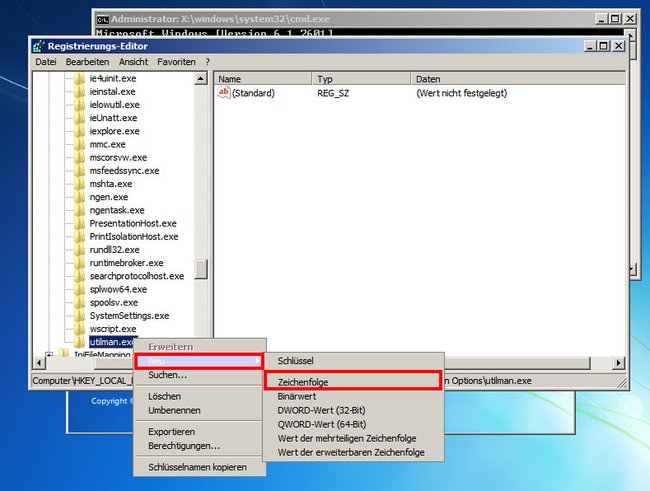Minimize the cmd.exe window
Image resolution: width=650 pixels, height=491 pixels.
coord(602,19)
